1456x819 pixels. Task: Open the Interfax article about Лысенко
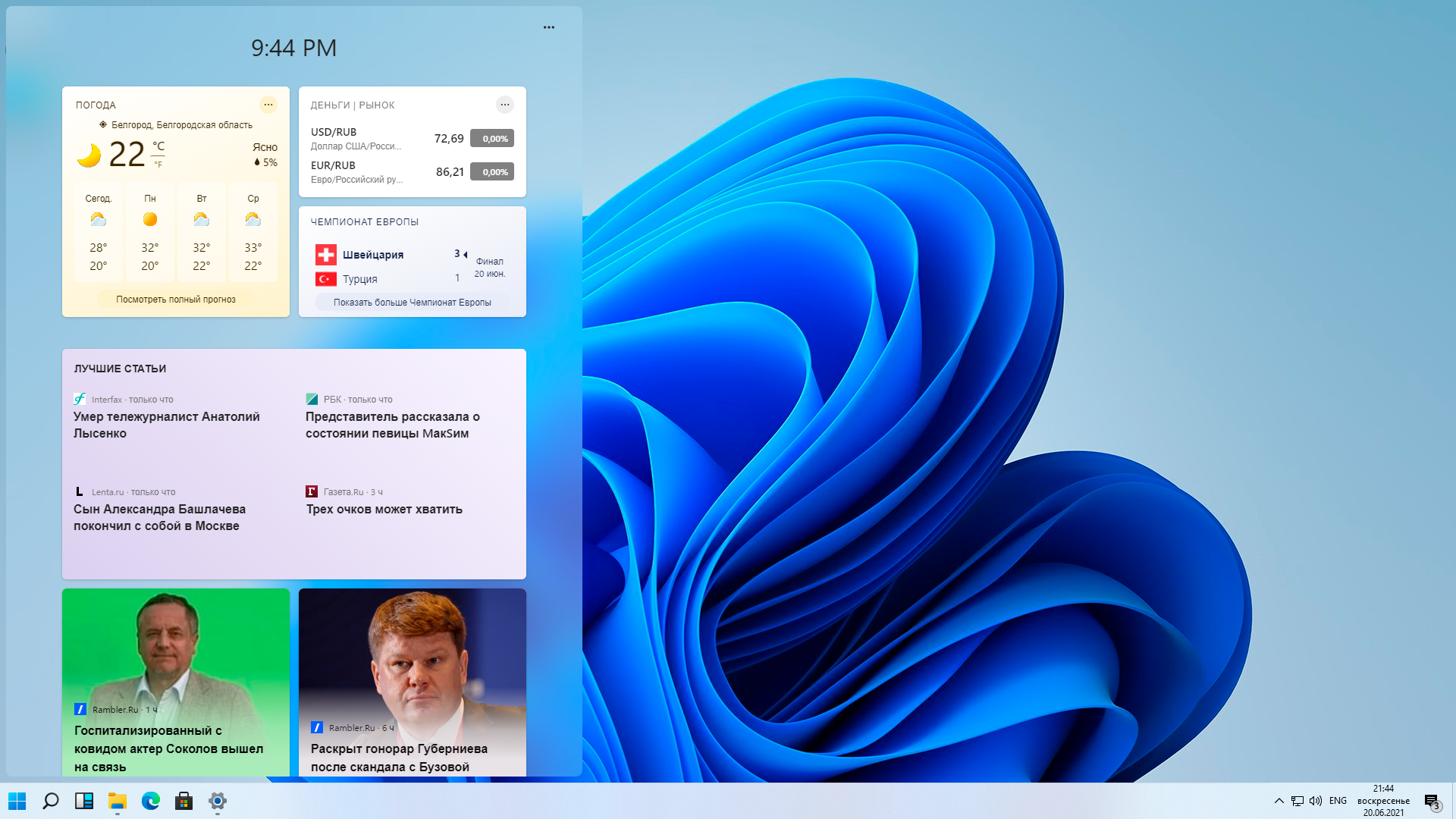point(167,425)
